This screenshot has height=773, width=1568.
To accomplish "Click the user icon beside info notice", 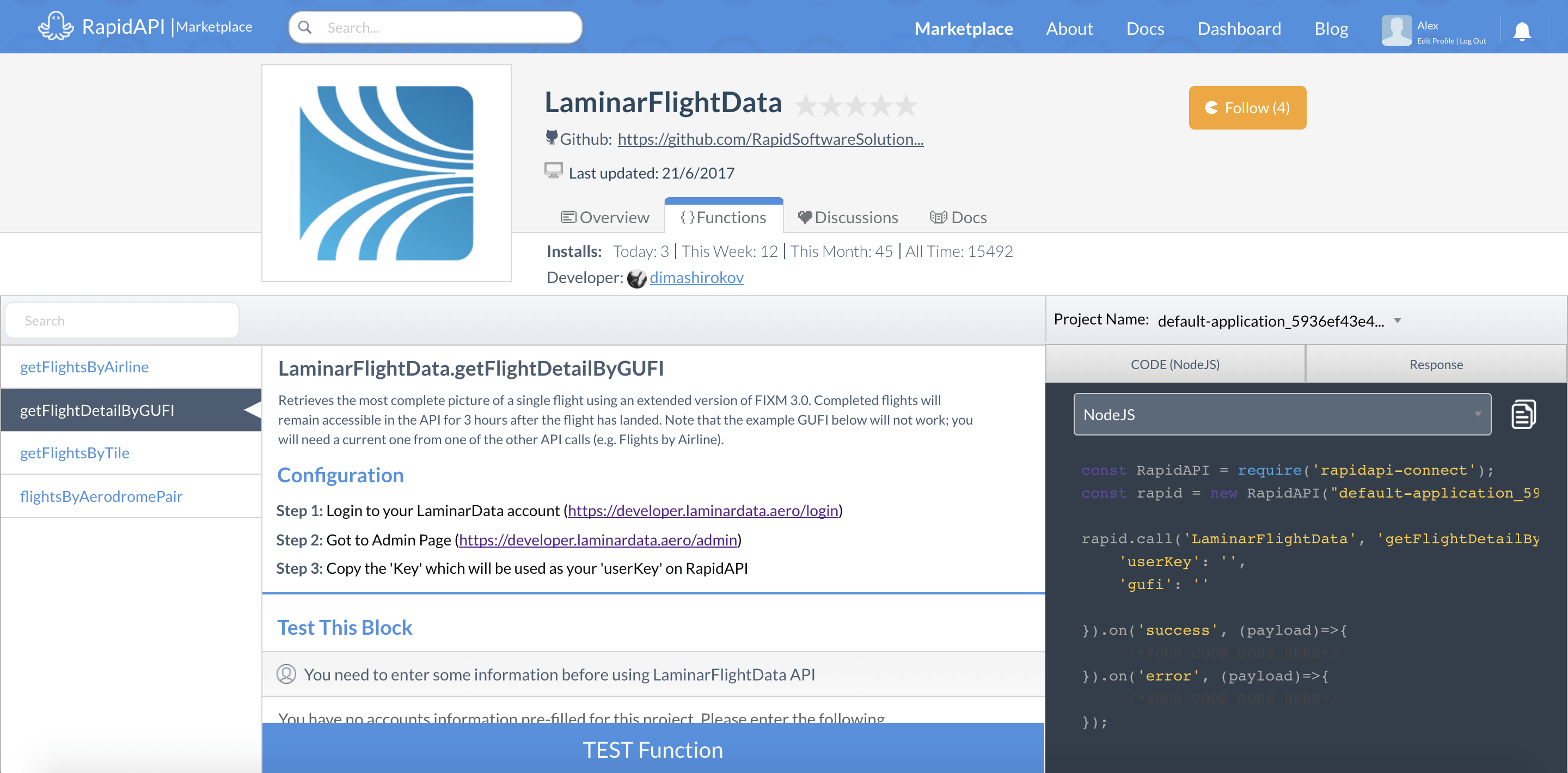I will 286,674.
